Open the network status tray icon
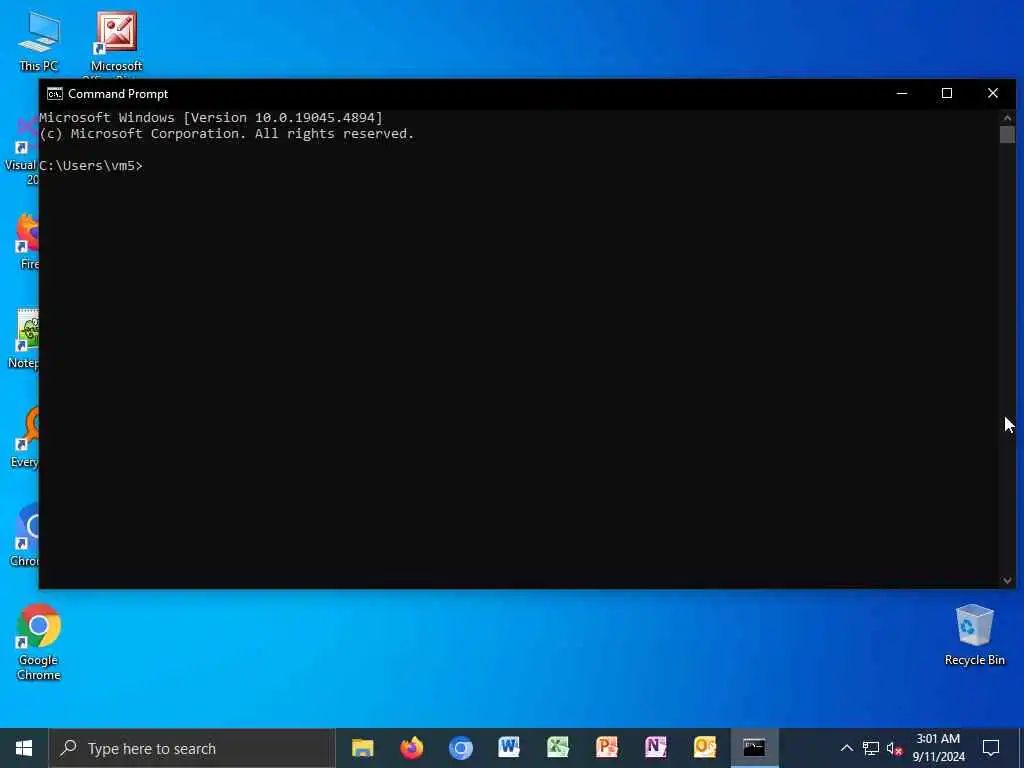Screen dimensions: 1024x768 (x=871, y=748)
